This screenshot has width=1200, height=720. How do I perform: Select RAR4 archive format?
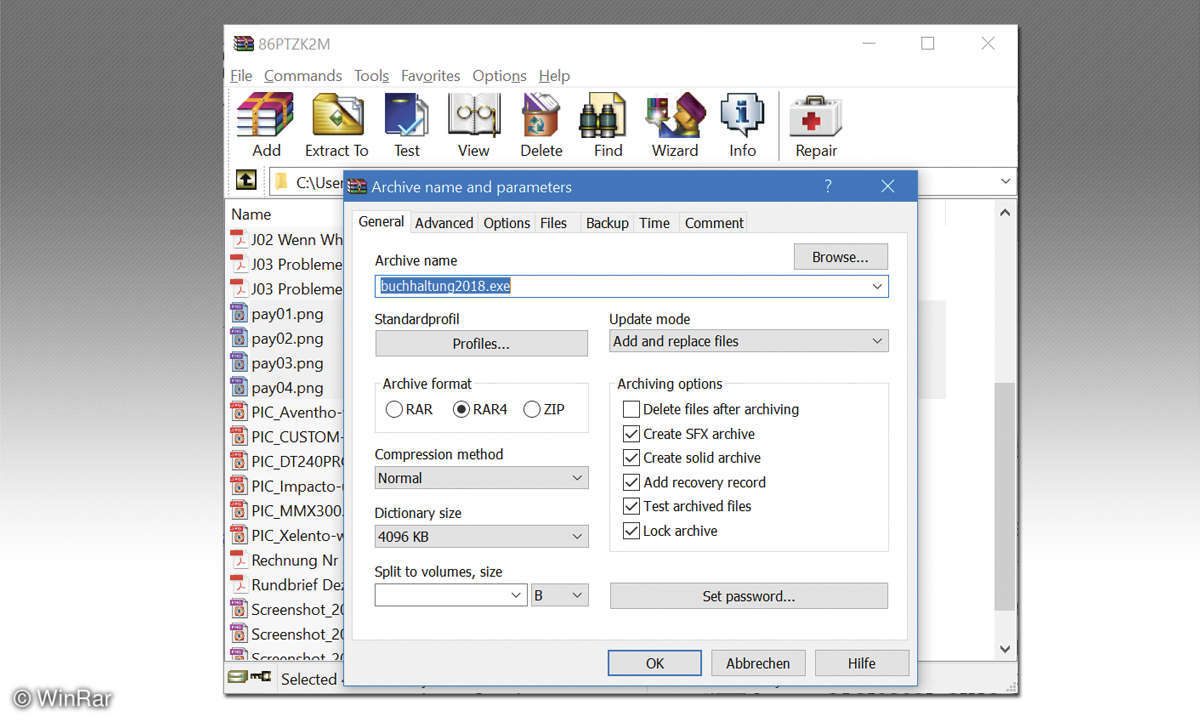[x=461, y=409]
